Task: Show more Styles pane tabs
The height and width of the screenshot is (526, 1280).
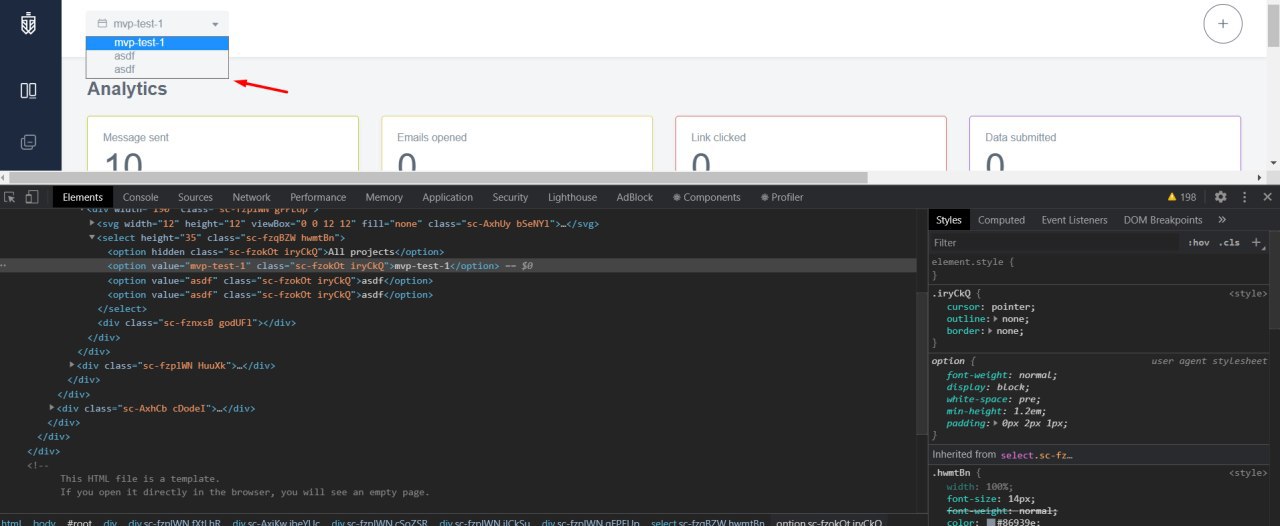Action: tap(1222, 220)
